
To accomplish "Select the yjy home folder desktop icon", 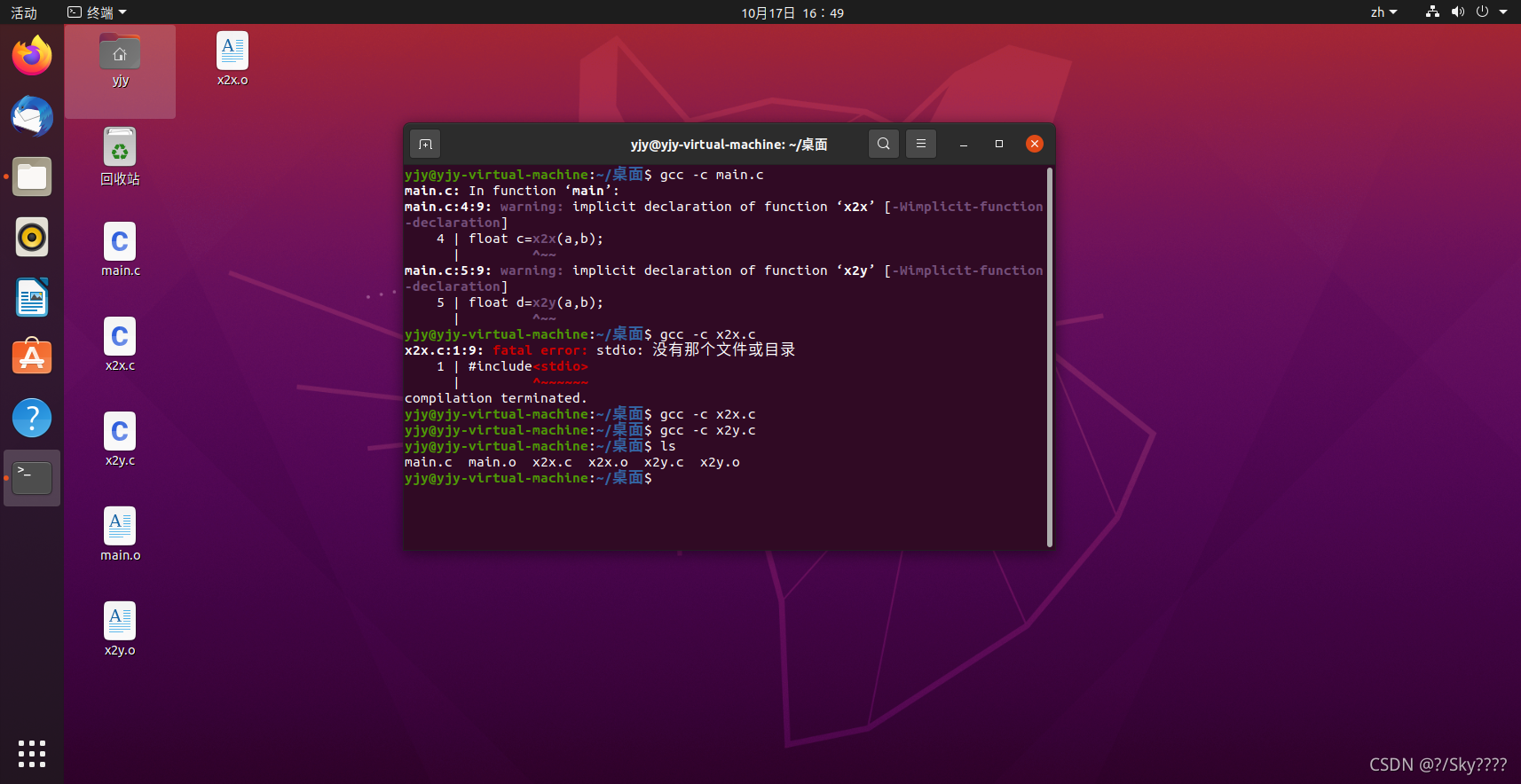I will [120, 61].
